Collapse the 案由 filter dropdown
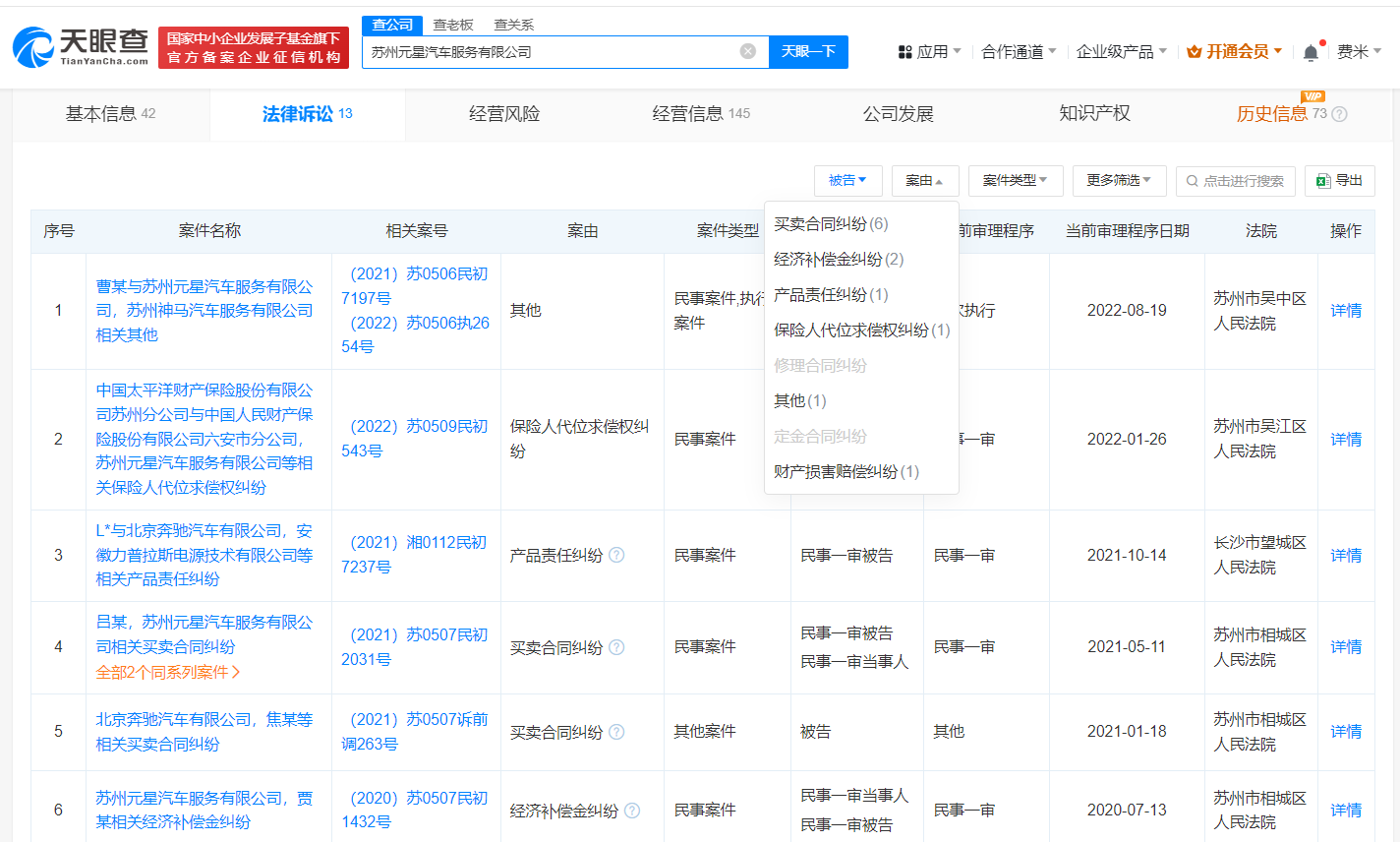Image resolution: width=1400 pixels, height=842 pixels. click(925, 181)
